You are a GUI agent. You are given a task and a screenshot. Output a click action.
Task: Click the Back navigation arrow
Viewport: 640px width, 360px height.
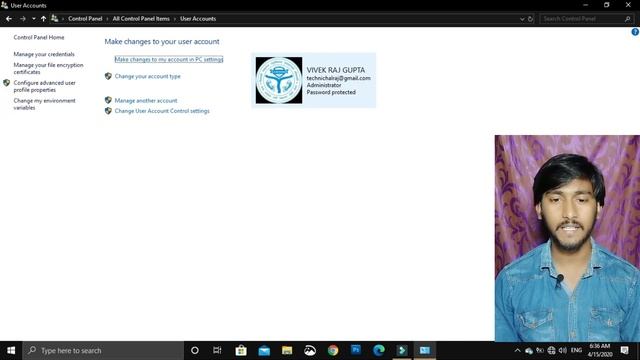point(9,19)
